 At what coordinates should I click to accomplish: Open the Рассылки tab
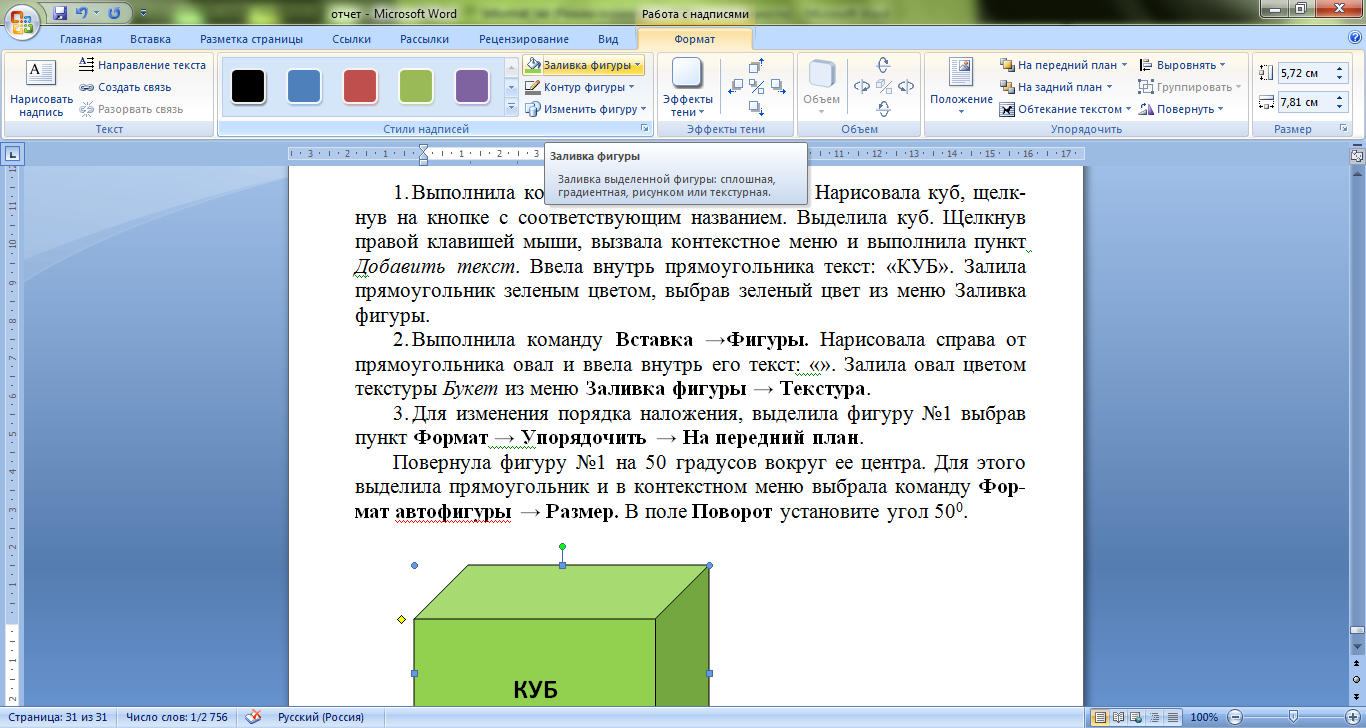click(424, 39)
